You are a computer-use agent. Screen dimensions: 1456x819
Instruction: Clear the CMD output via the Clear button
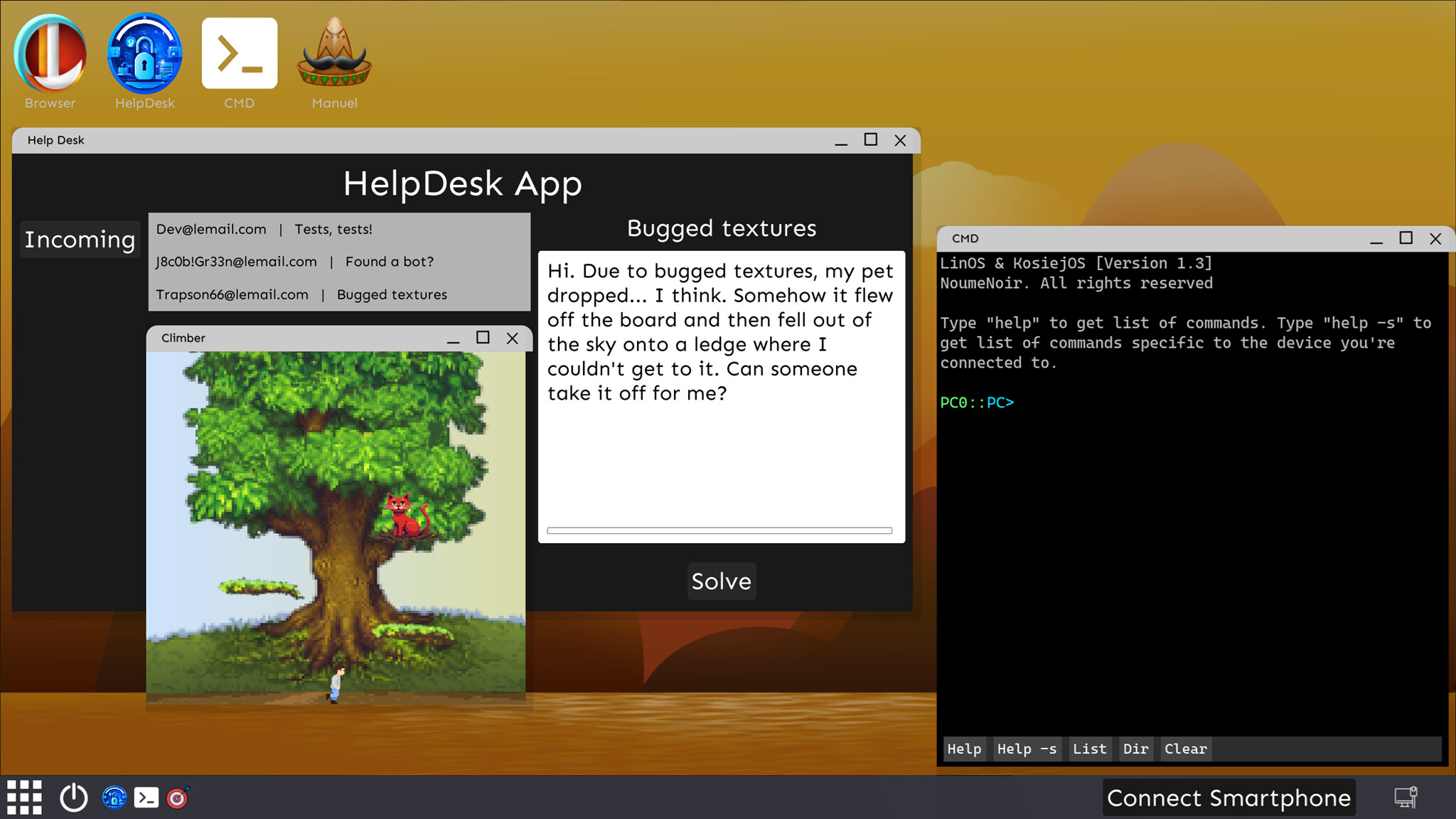pyautogui.click(x=1185, y=749)
